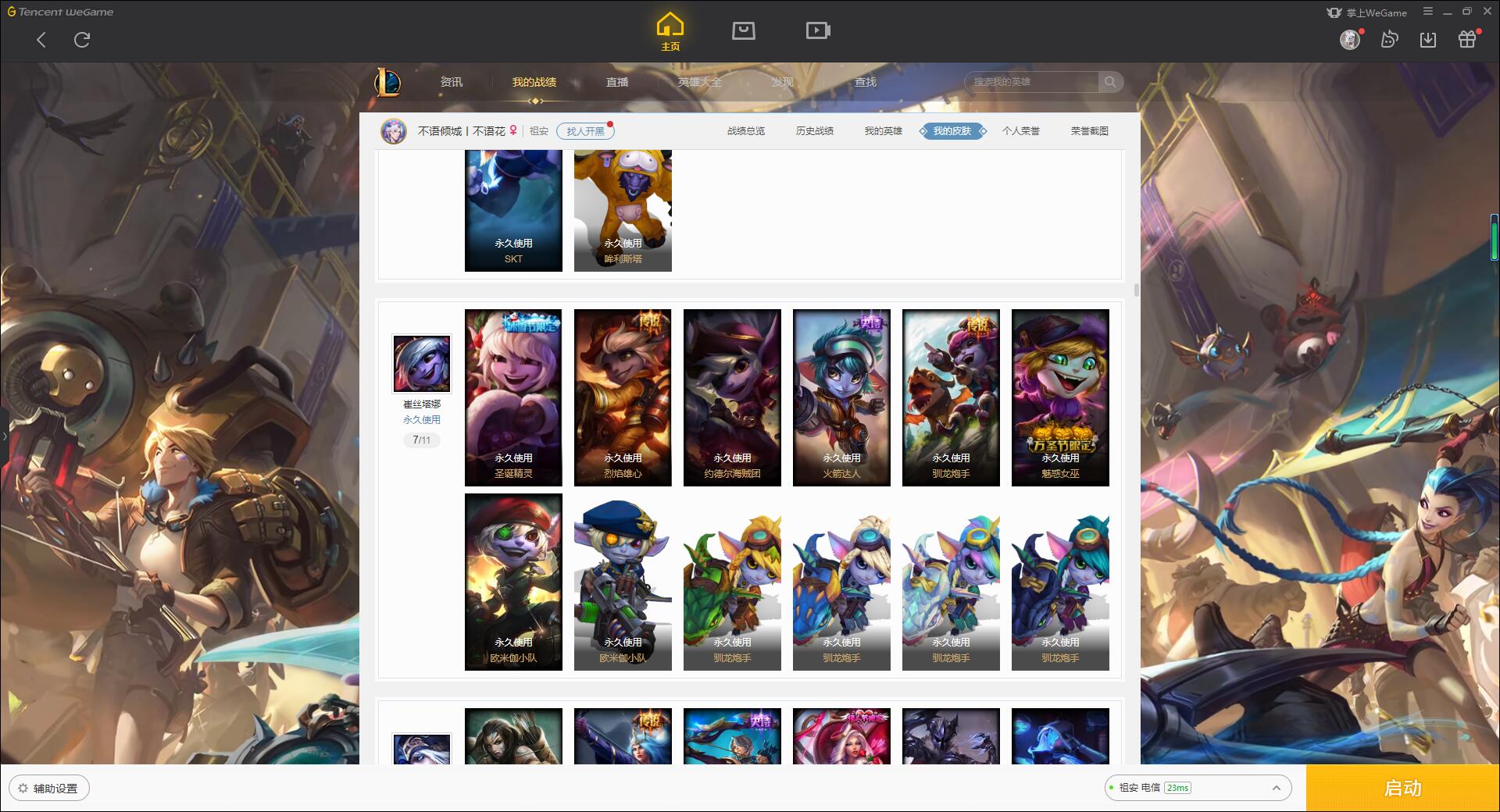The width and height of the screenshot is (1500, 812).
Task: Click the League of Legends logo
Action: (x=387, y=81)
